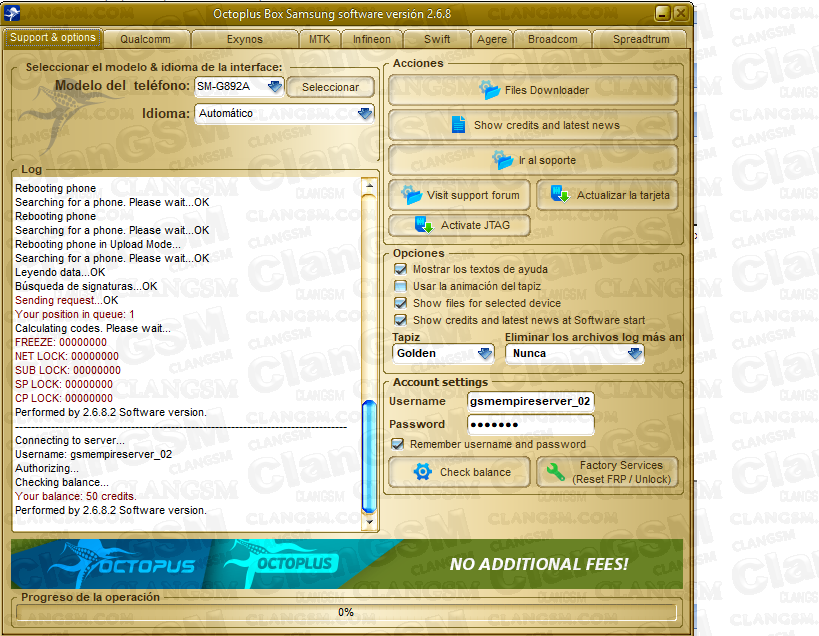Click log line 'SUB LOCK: 00000000'

point(68,370)
